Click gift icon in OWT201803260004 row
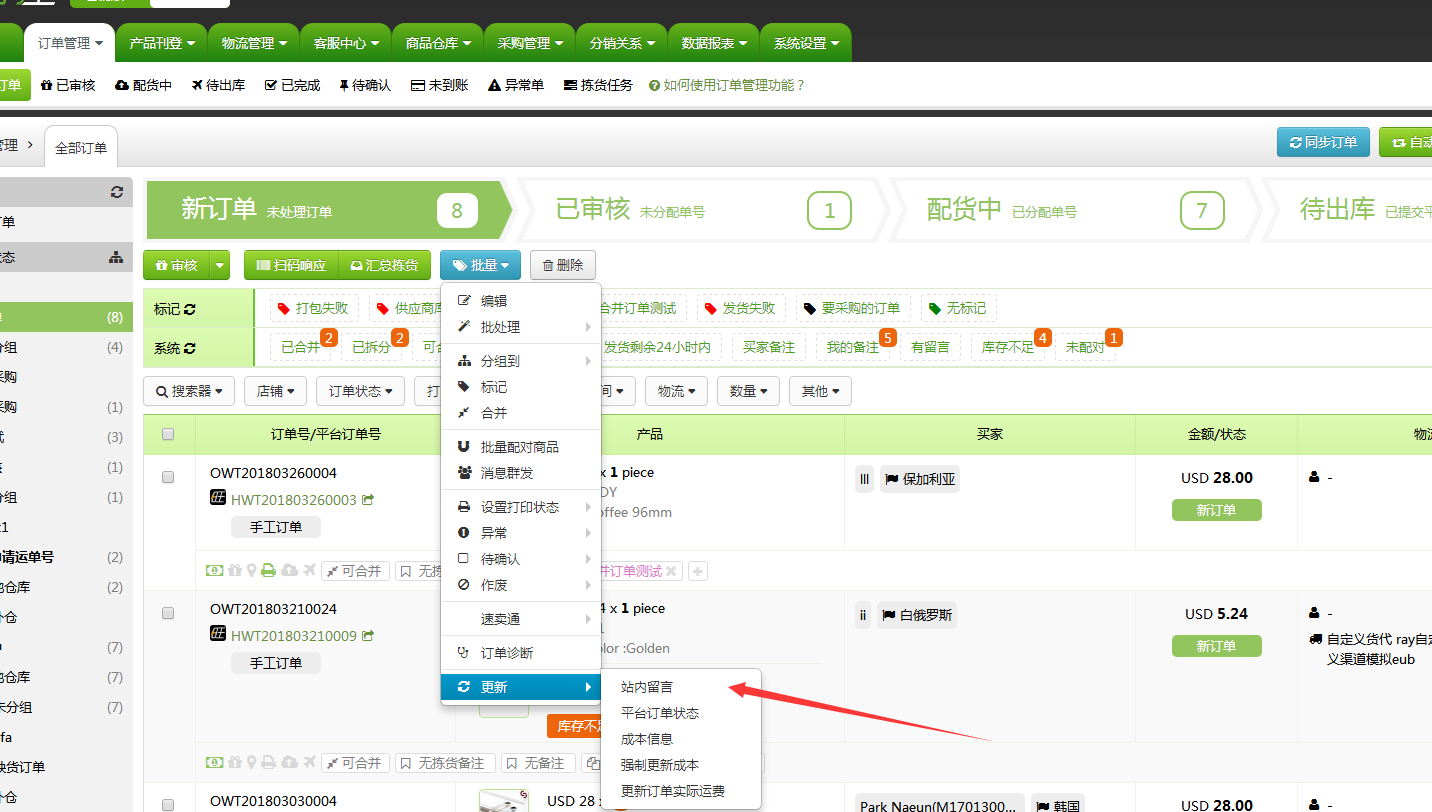This screenshot has width=1432, height=812. point(235,570)
